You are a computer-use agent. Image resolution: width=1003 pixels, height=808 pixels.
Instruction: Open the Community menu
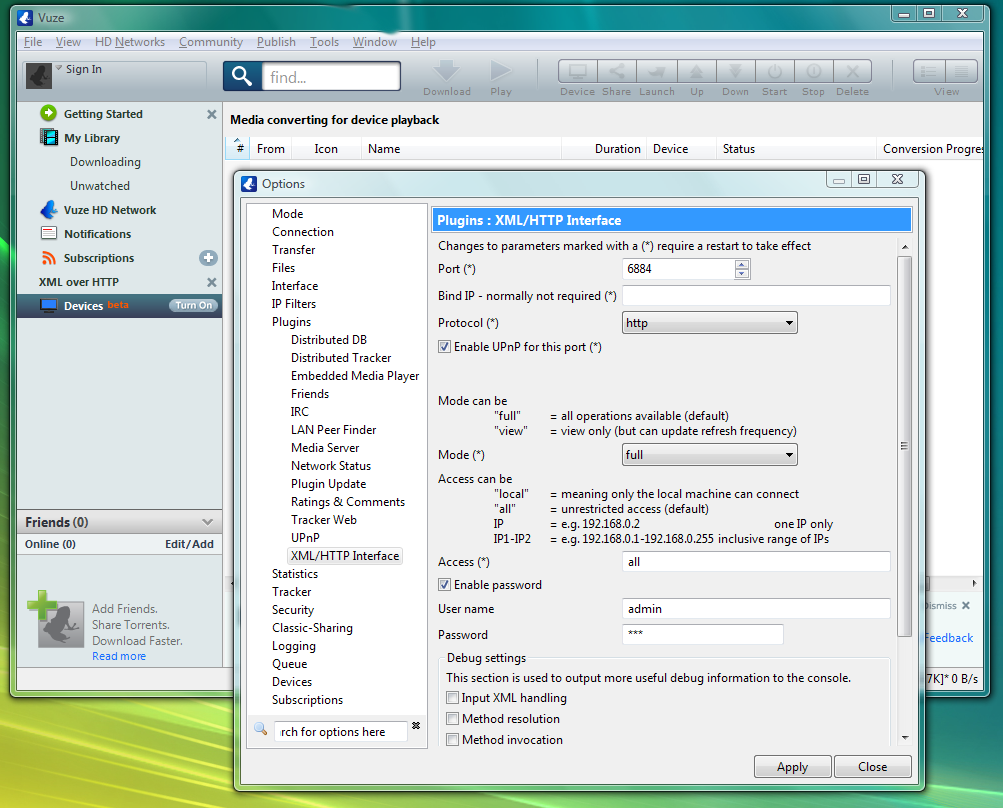coord(211,42)
